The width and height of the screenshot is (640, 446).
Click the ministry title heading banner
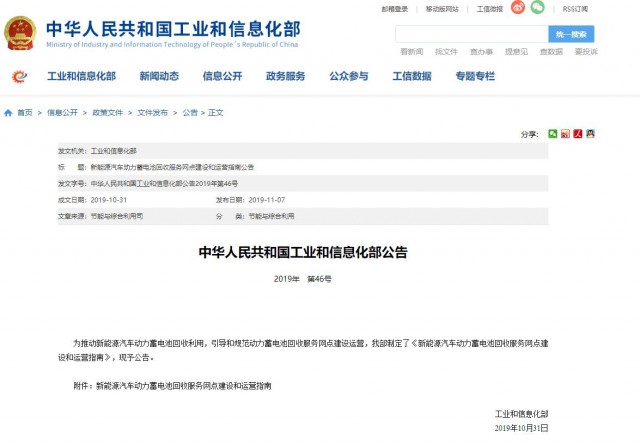pyautogui.click(x=173, y=33)
